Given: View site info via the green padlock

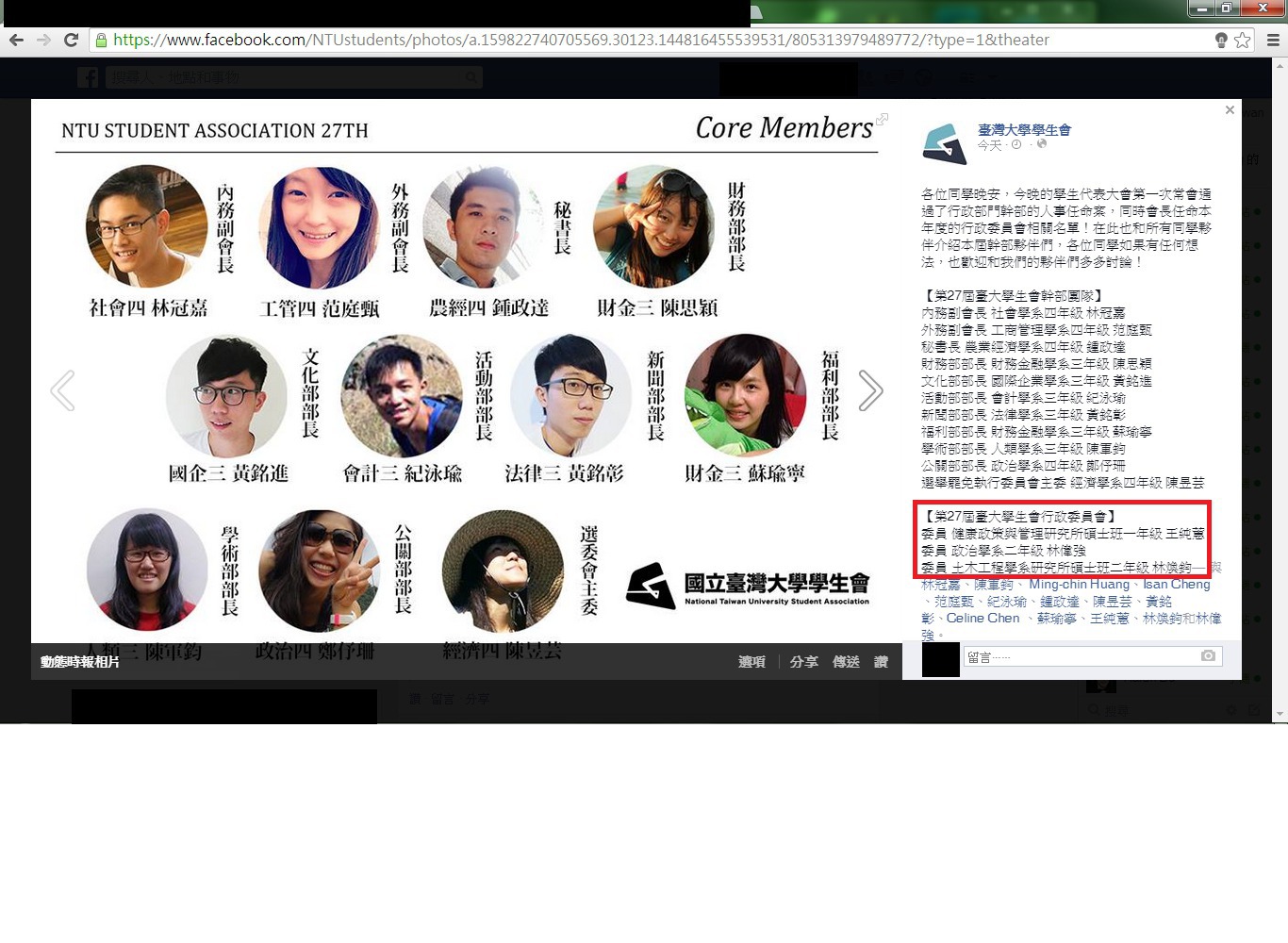Looking at the screenshot, I should (101, 40).
